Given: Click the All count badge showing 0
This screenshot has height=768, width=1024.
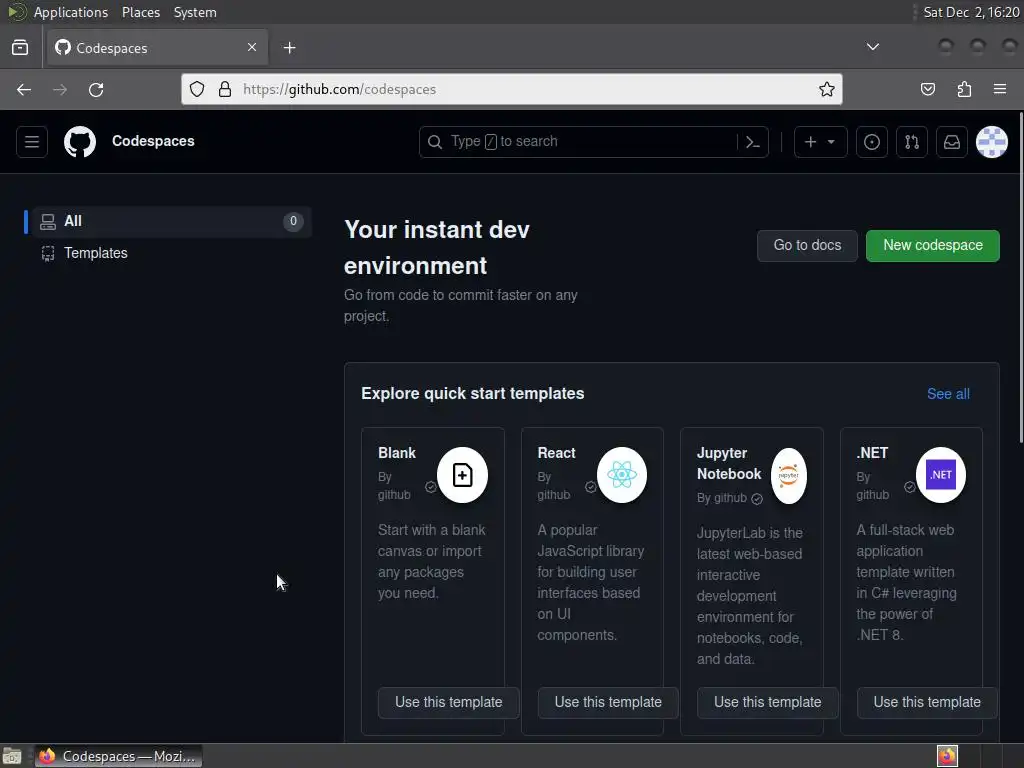Looking at the screenshot, I should [x=293, y=221].
